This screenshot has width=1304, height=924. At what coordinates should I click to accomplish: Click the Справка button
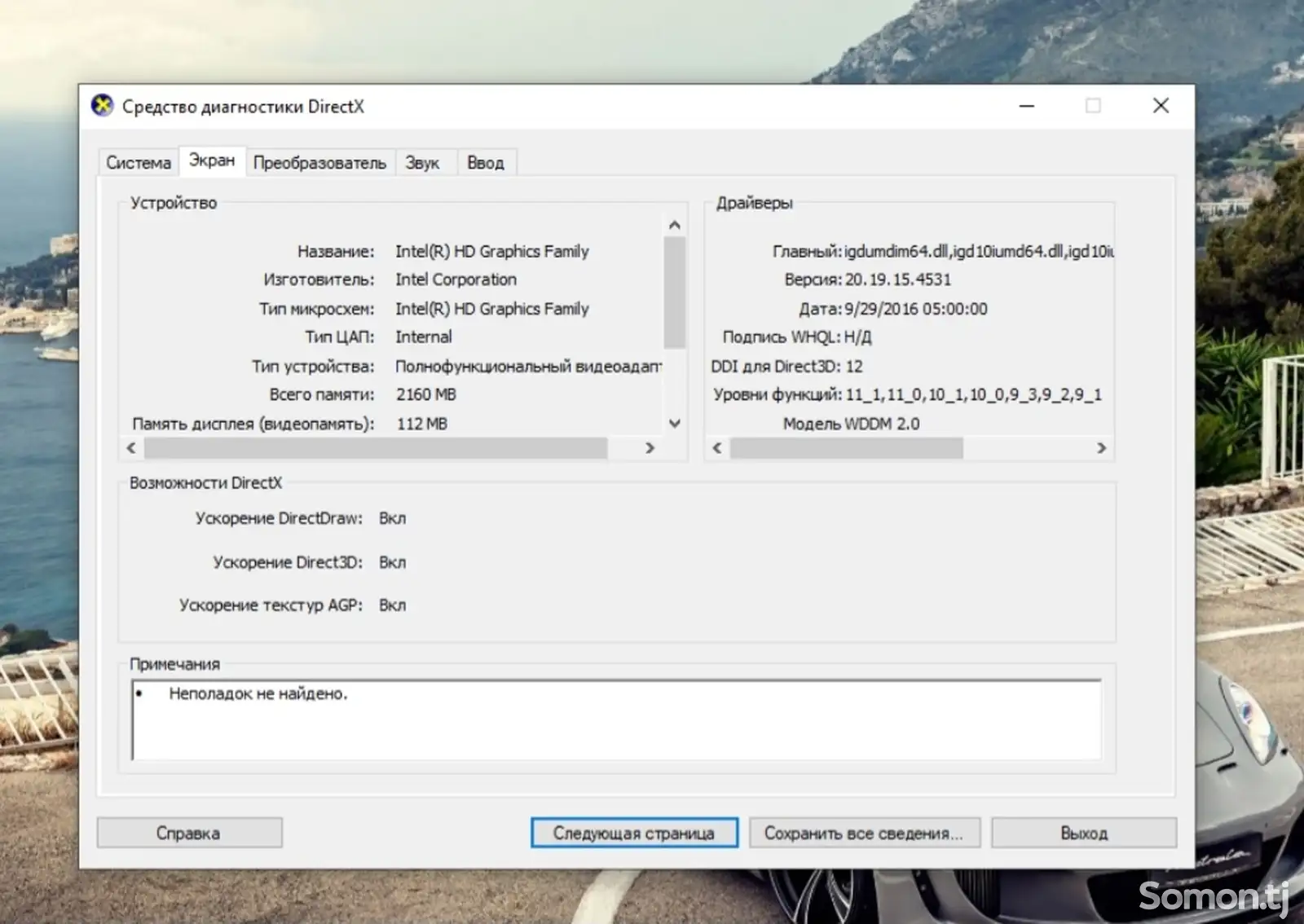tap(189, 833)
